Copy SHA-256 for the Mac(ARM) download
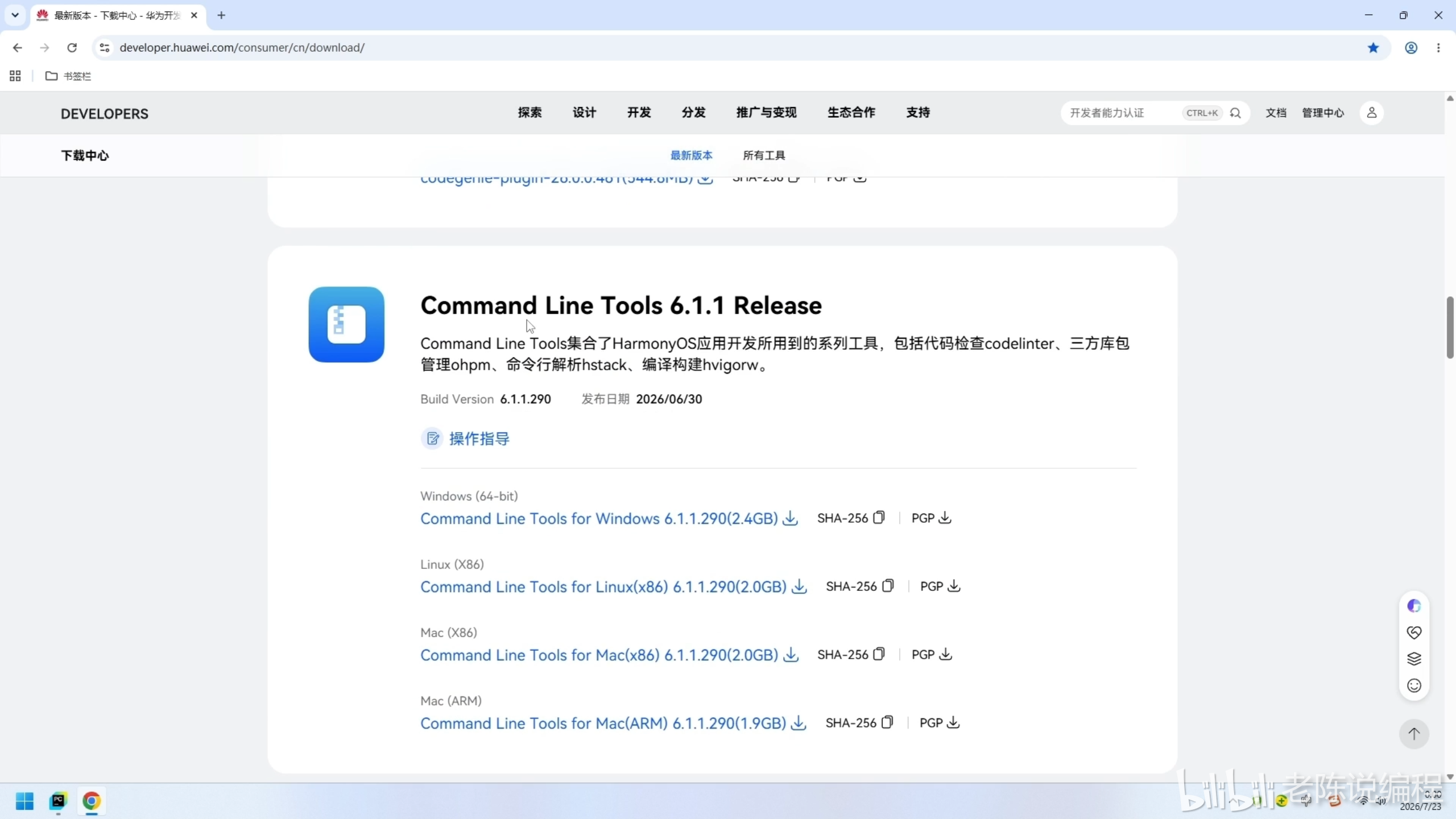The image size is (1456, 819). [x=887, y=722]
